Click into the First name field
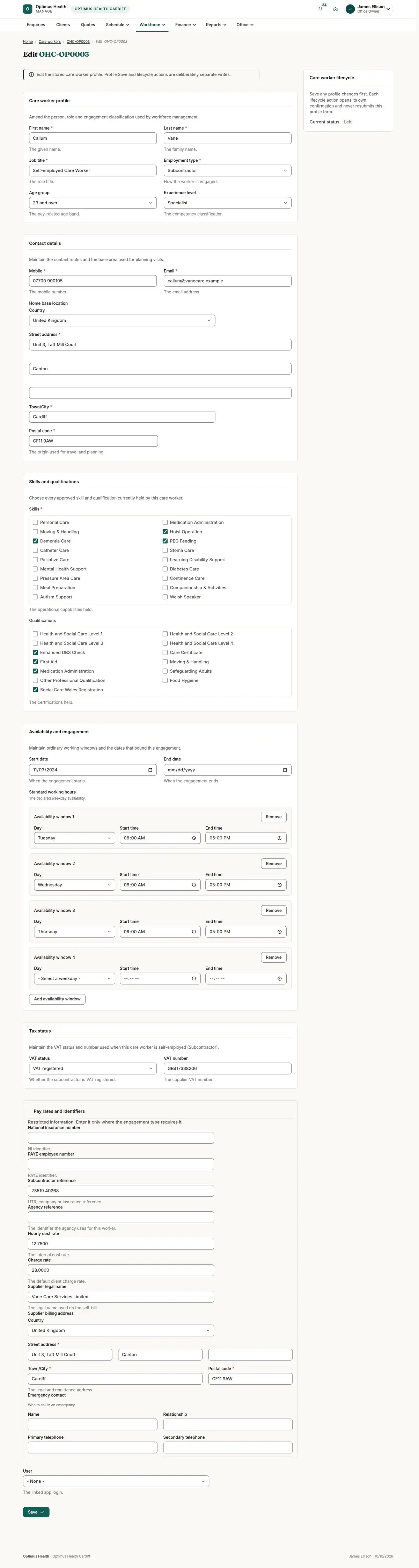The width and height of the screenshot is (419, 1568). click(x=93, y=138)
